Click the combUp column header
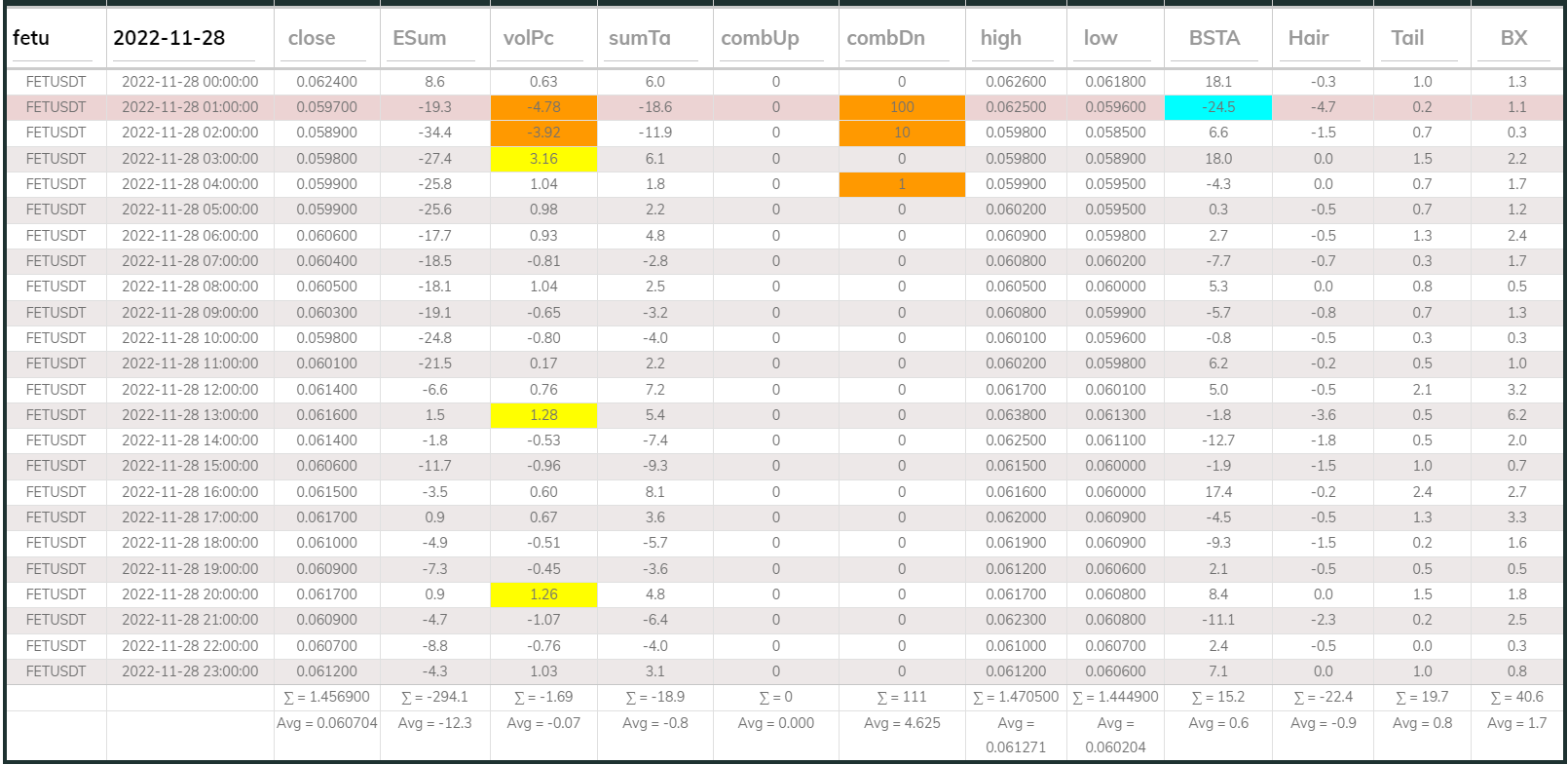The width and height of the screenshot is (1568, 765). 761,38
